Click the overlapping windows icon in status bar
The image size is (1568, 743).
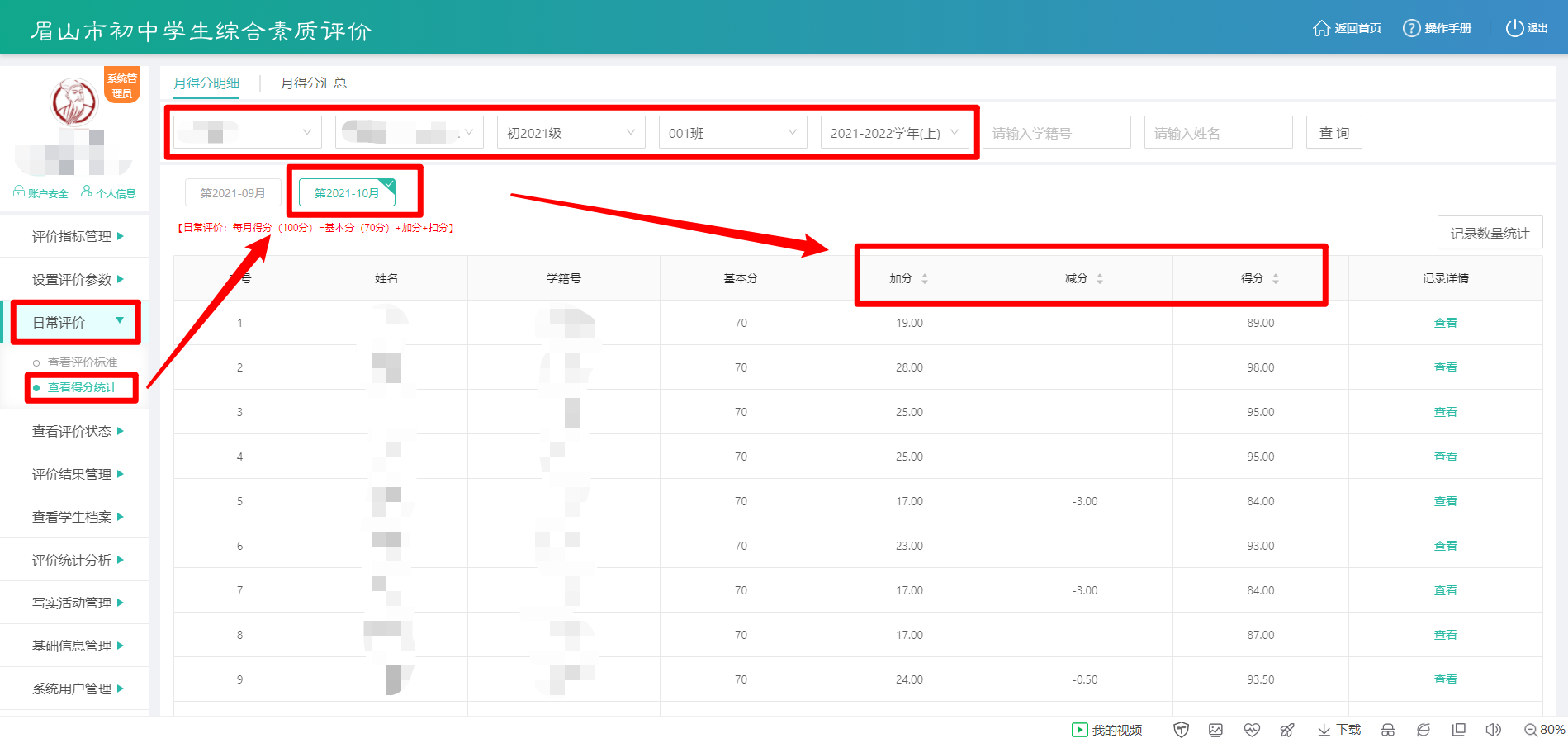(1459, 730)
